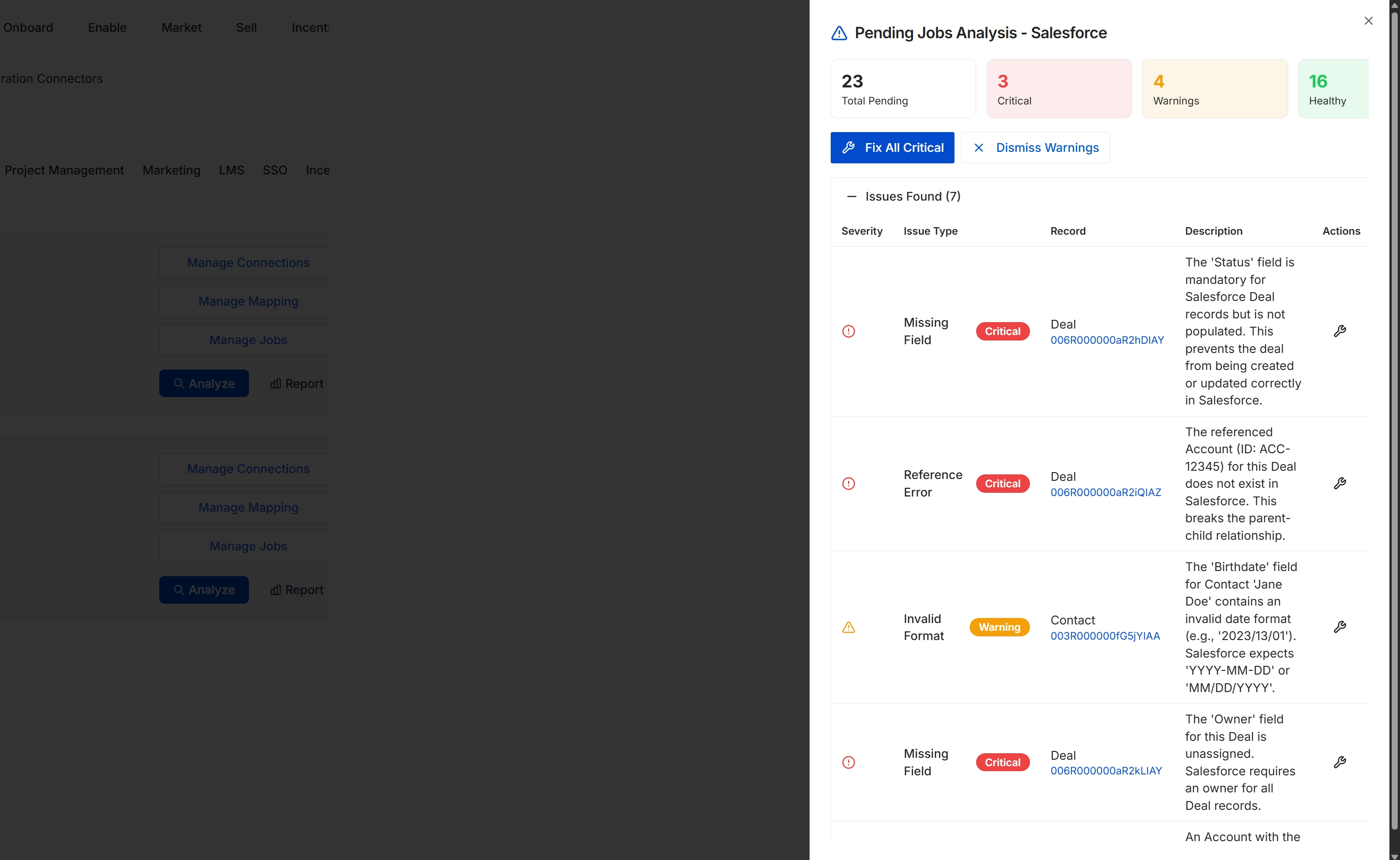This screenshot has height=860, width=1400.
Task: Click the Fix All Critical button
Action: 892,148
